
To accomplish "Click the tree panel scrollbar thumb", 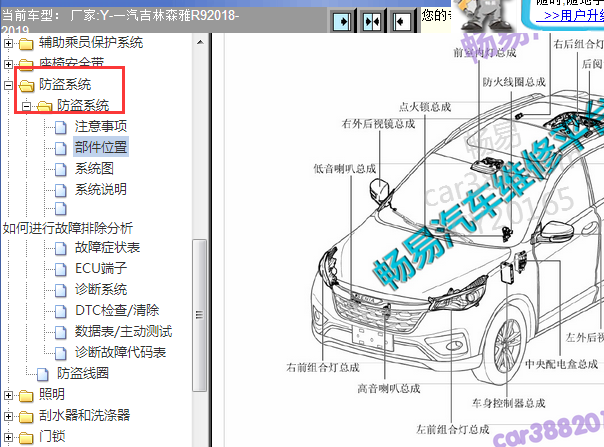I will (x=199, y=315).
